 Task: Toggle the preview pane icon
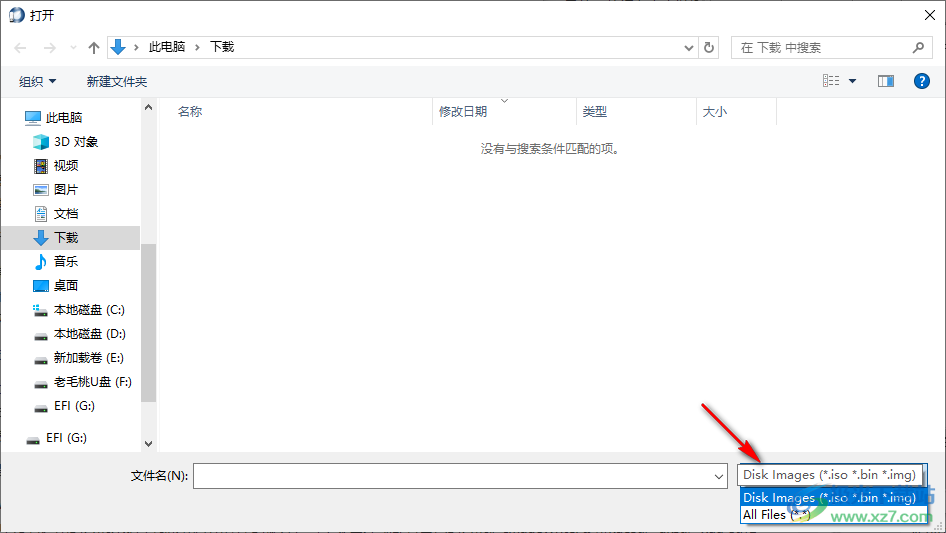pos(886,81)
